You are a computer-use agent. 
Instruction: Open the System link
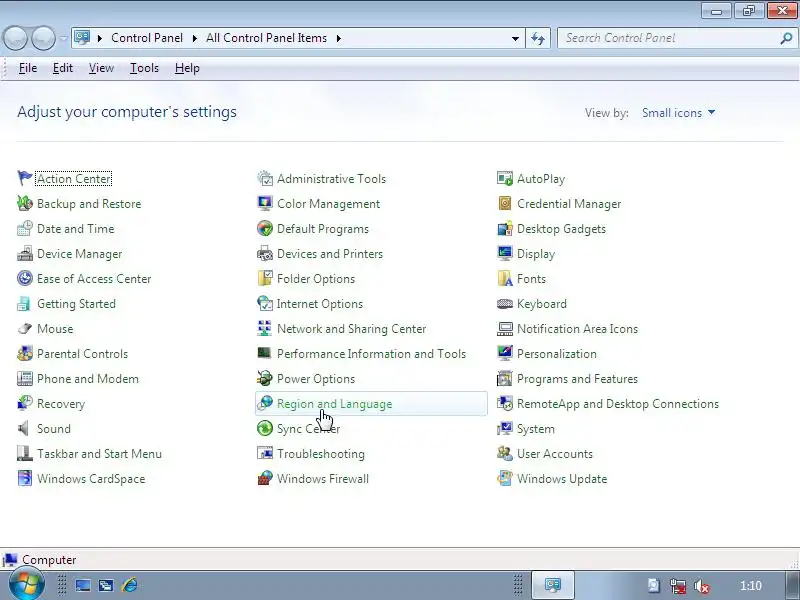coord(536,429)
